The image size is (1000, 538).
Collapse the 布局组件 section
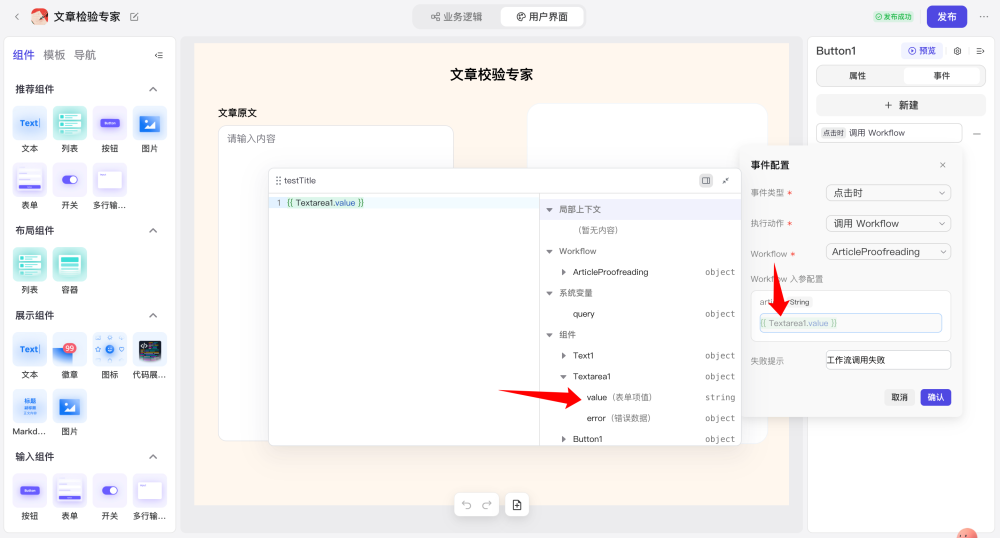[x=153, y=231]
